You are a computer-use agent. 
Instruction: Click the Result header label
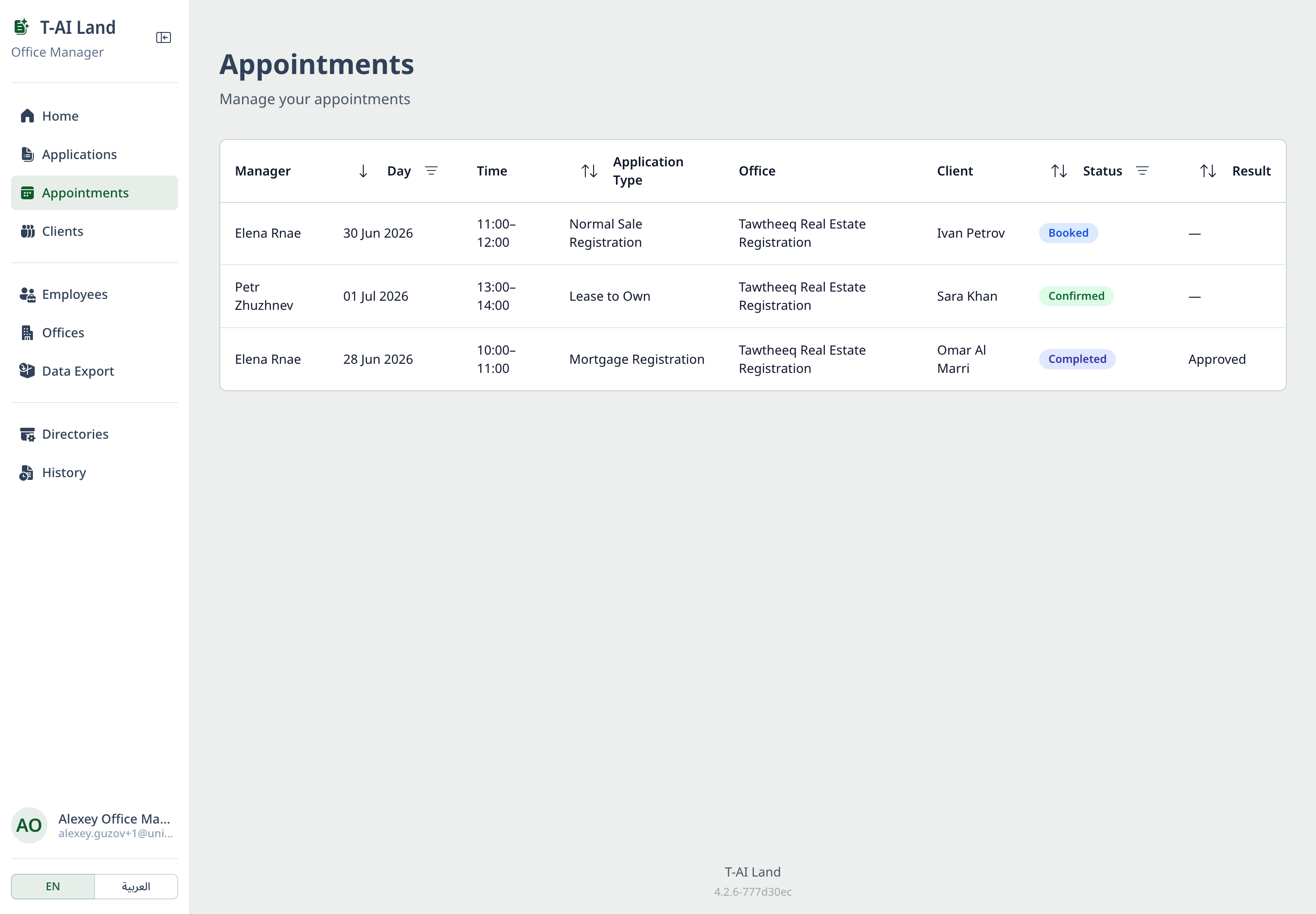click(x=1251, y=171)
